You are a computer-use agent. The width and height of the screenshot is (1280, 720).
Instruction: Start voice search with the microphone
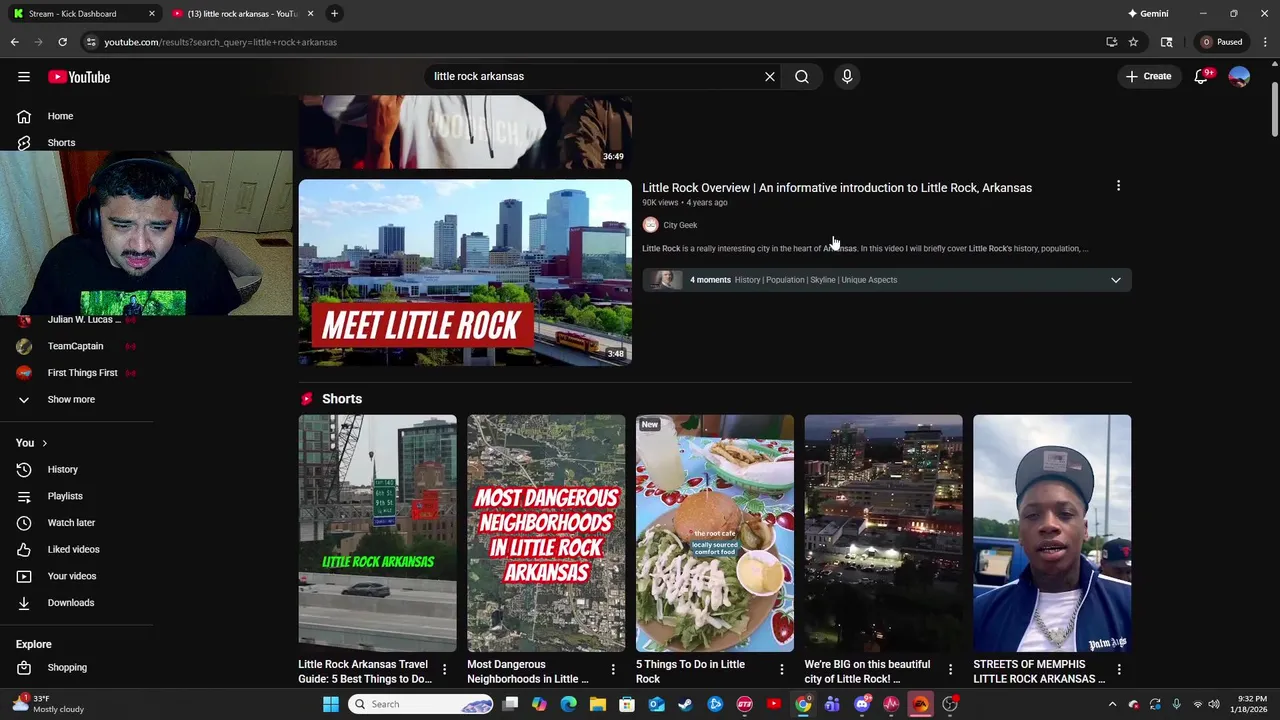click(x=847, y=77)
